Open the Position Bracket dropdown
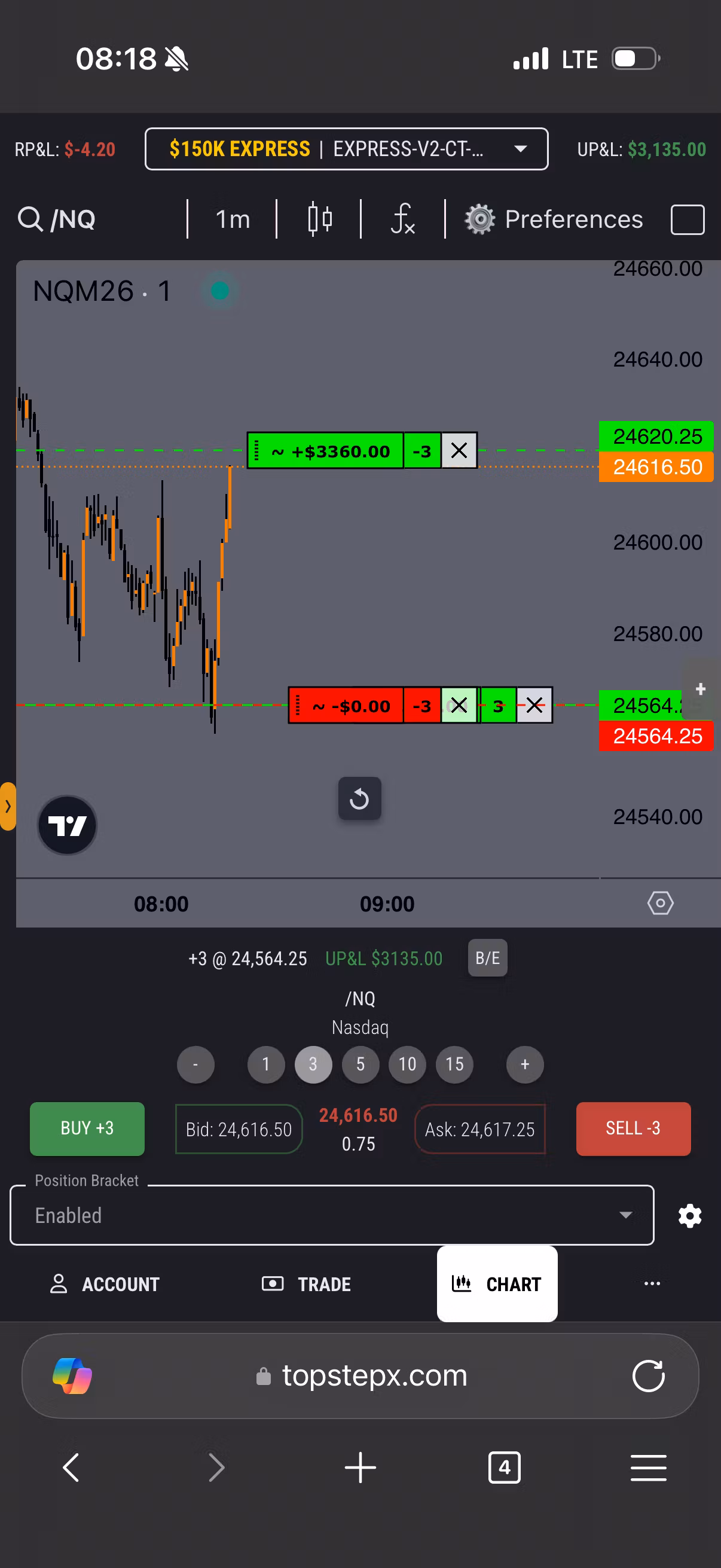721x1568 pixels. (x=332, y=1216)
